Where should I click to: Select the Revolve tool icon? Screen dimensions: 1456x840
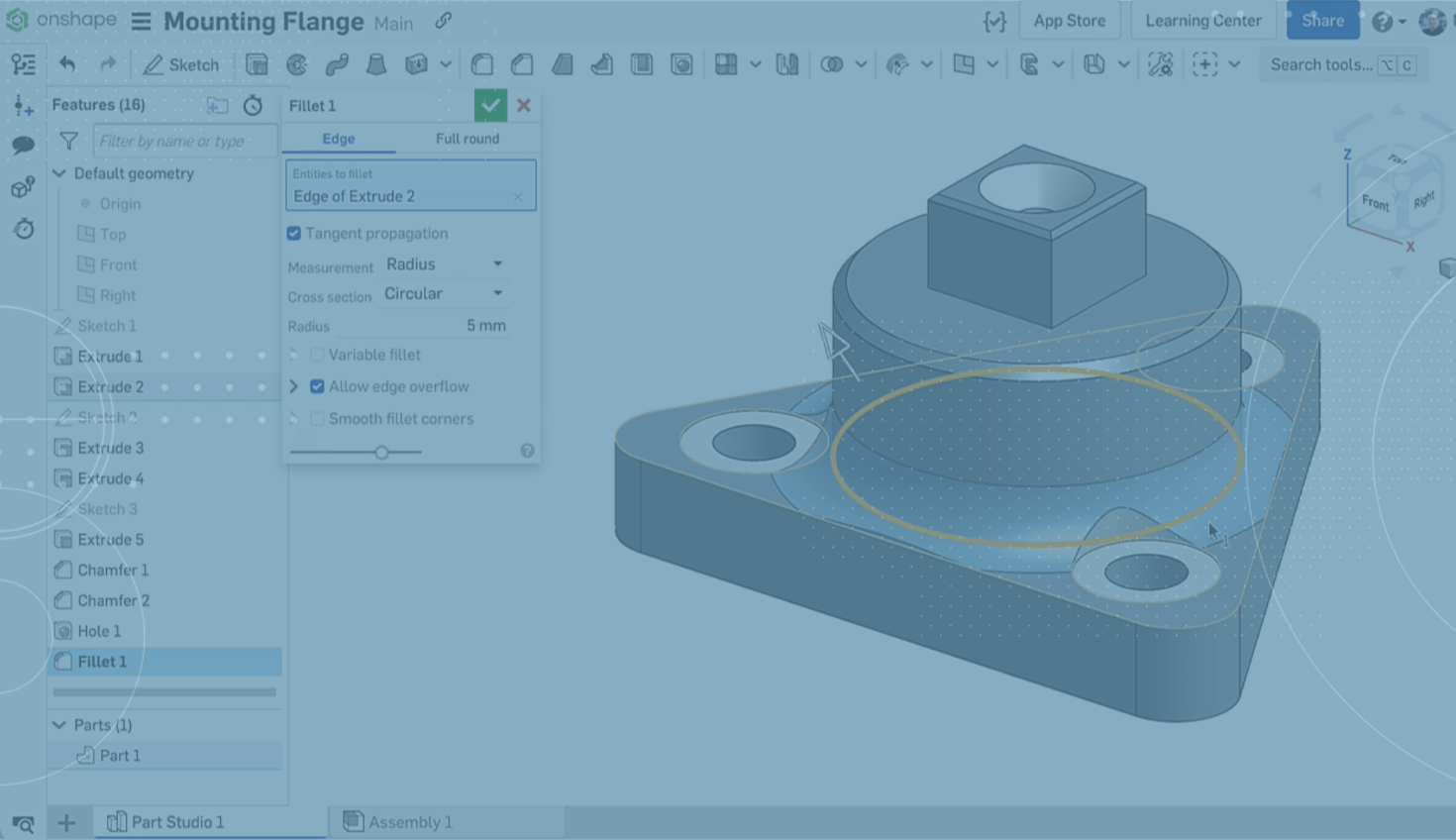(297, 64)
